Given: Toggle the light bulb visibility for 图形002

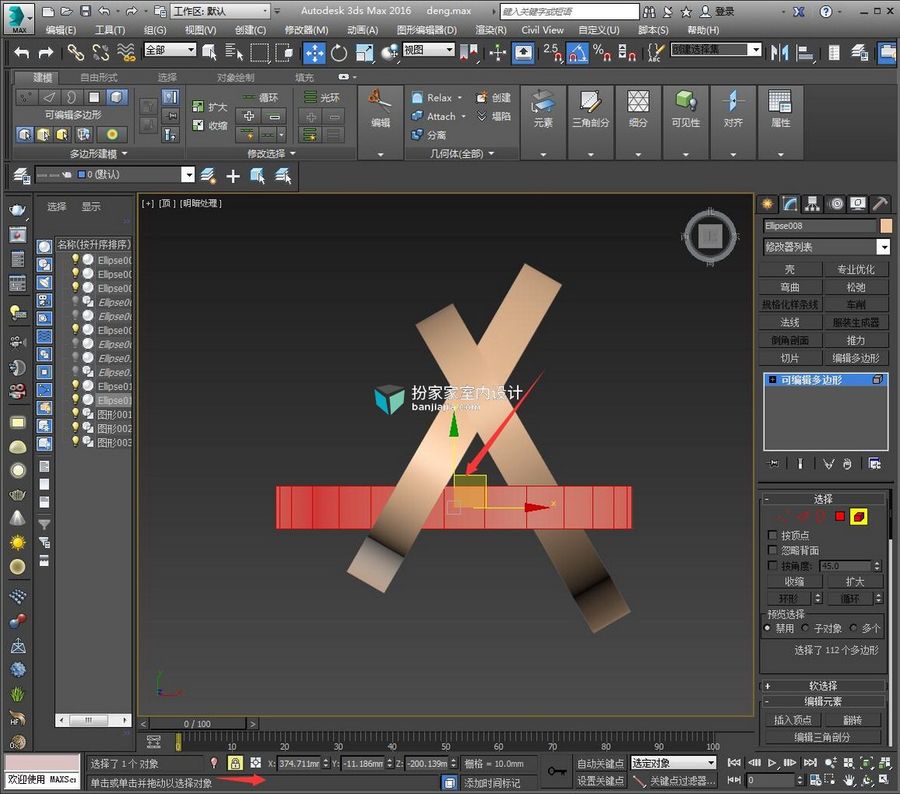Looking at the screenshot, I should point(75,428).
